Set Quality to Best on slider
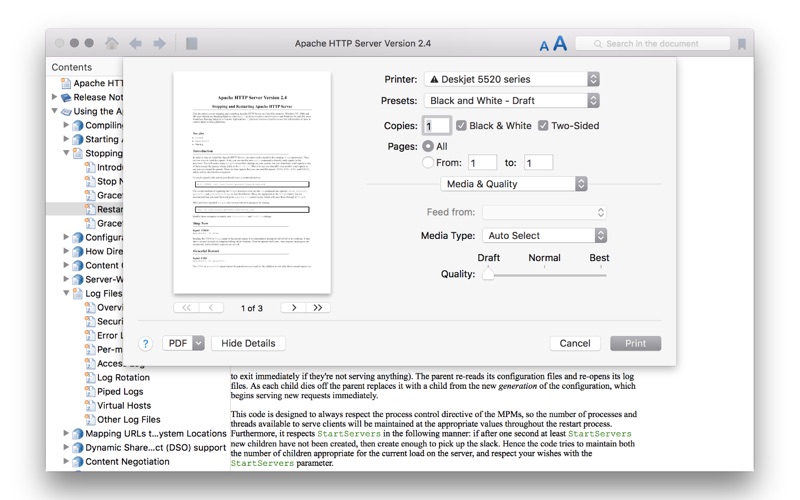Screen dimensions: 800x500 pyautogui.click(x=601, y=275)
